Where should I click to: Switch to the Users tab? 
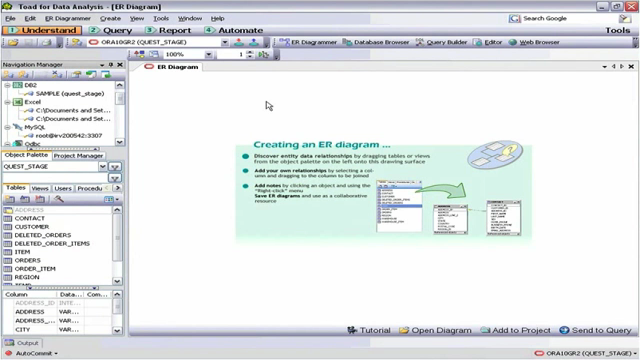[63, 188]
